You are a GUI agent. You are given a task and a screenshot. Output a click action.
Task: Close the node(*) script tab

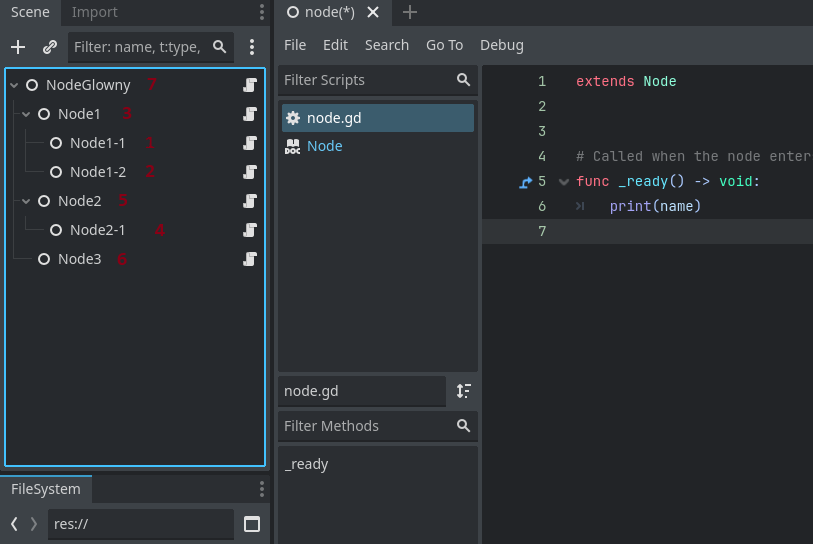pyautogui.click(x=373, y=12)
